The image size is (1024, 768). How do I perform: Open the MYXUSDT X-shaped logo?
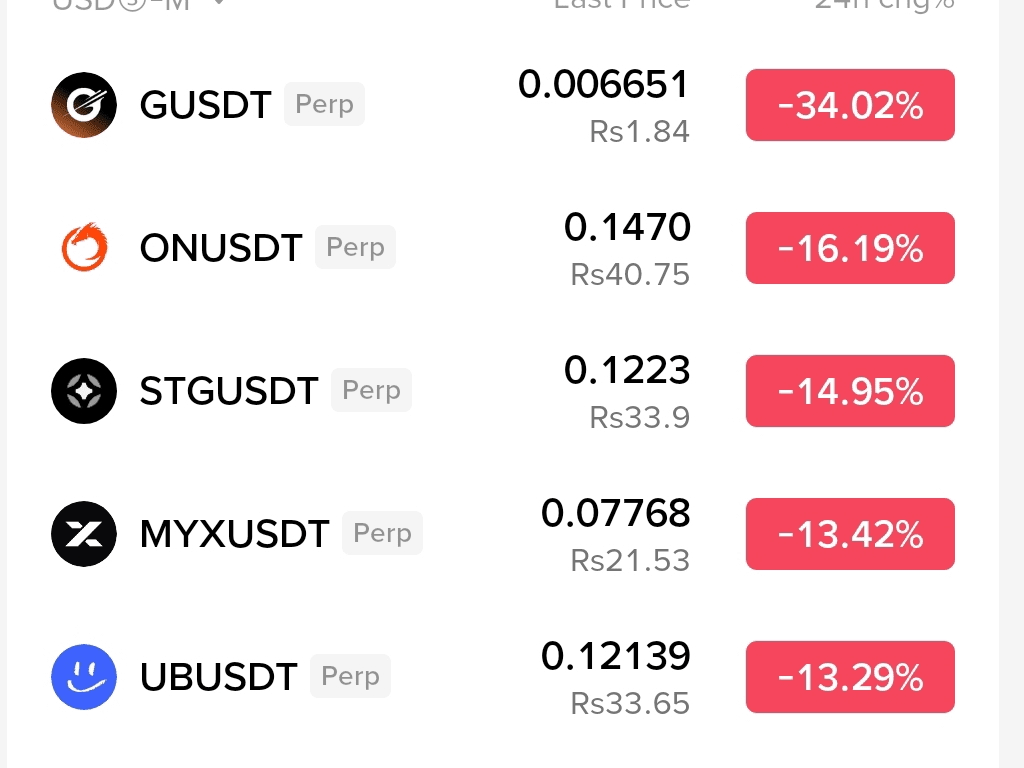(x=84, y=534)
